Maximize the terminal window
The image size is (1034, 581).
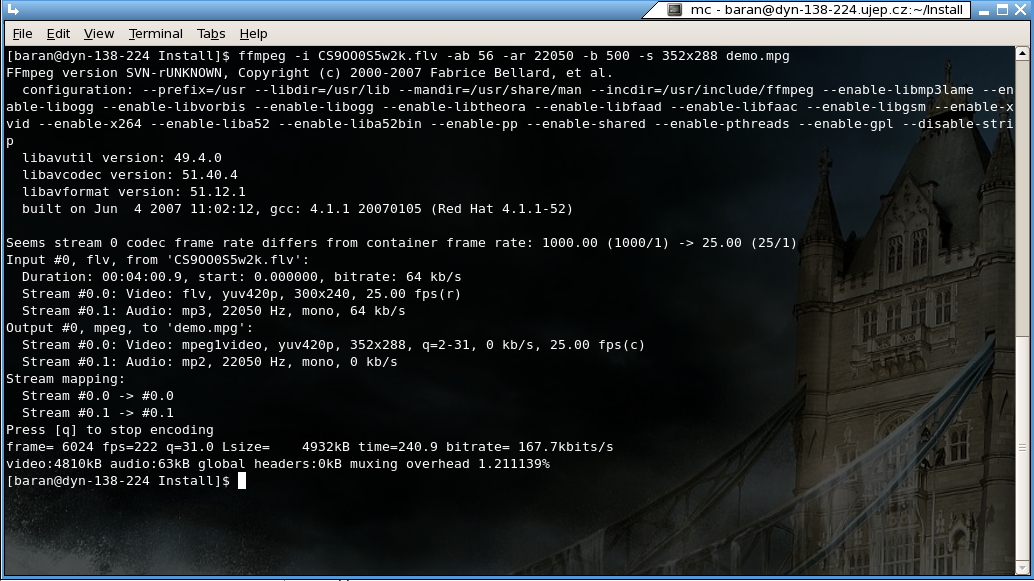[1002, 10]
